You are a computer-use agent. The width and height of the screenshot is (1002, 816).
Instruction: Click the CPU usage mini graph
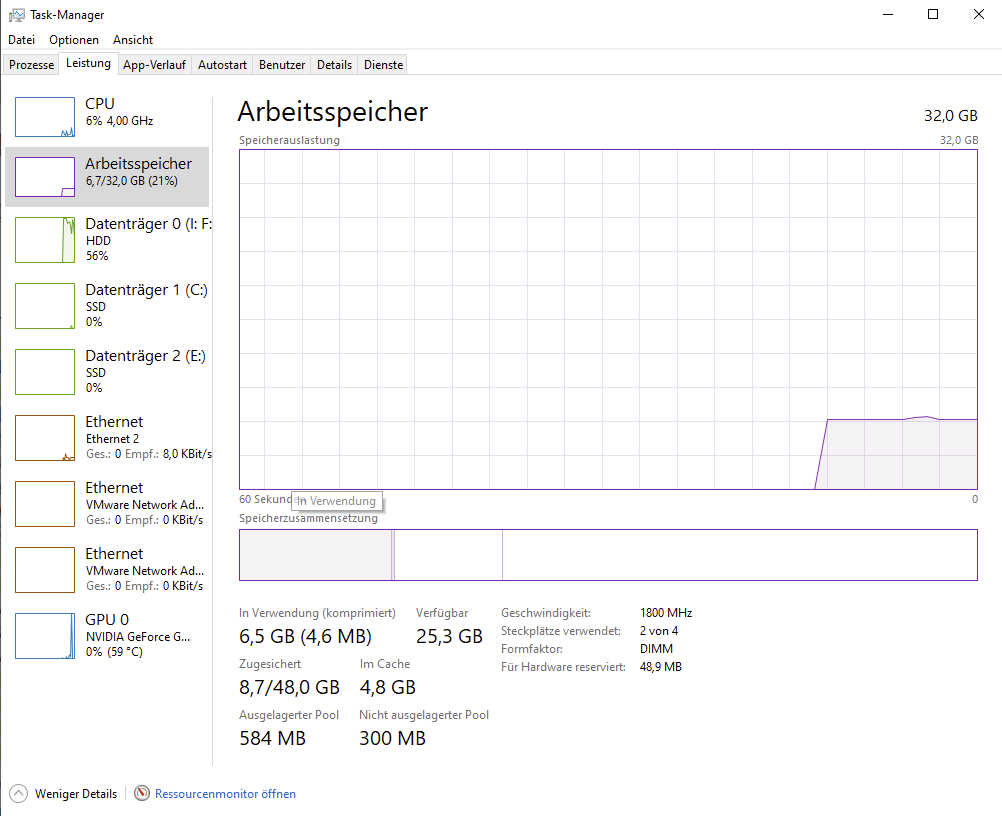tap(45, 117)
